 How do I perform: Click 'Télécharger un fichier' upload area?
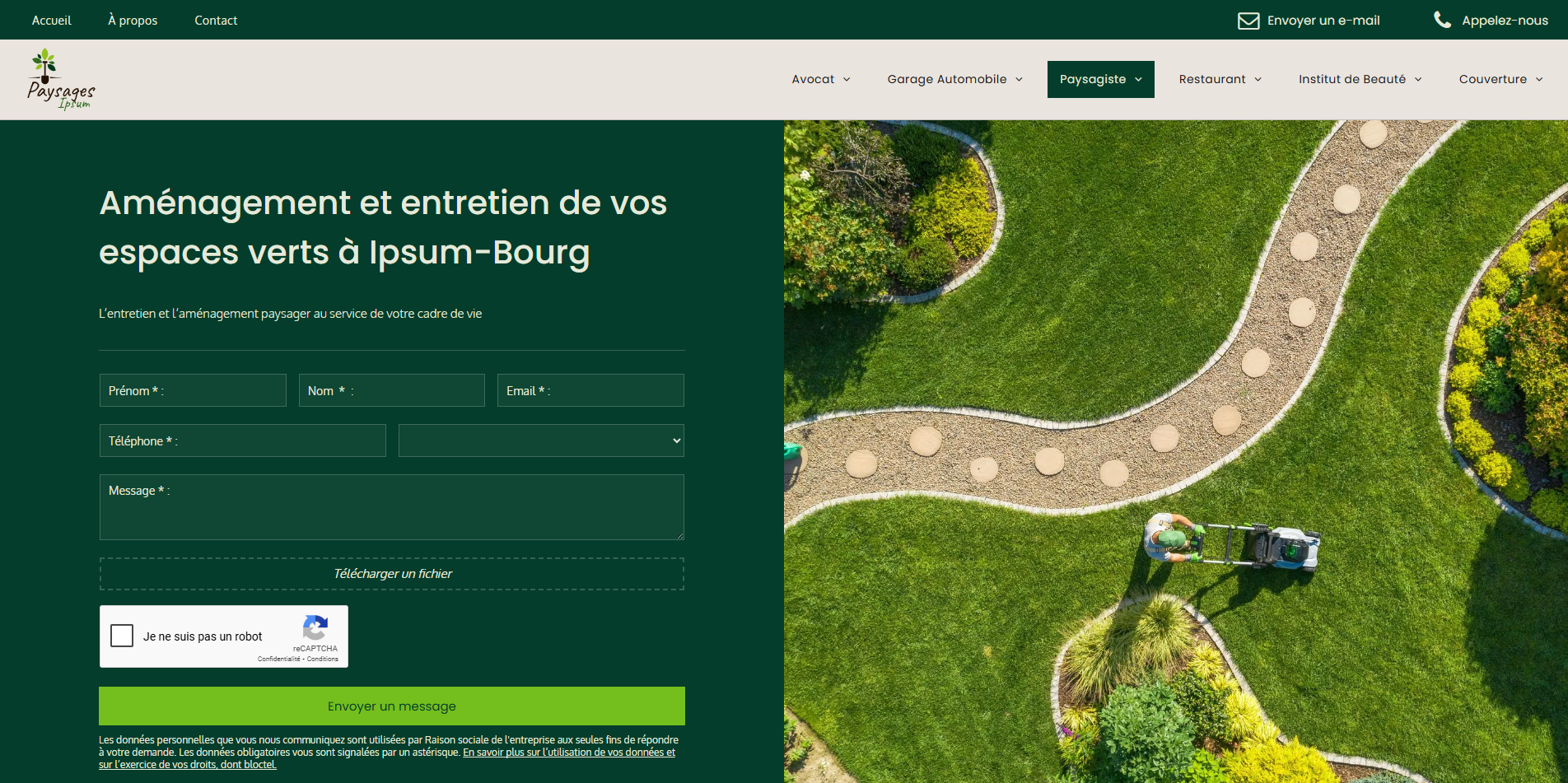(x=392, y=574)
